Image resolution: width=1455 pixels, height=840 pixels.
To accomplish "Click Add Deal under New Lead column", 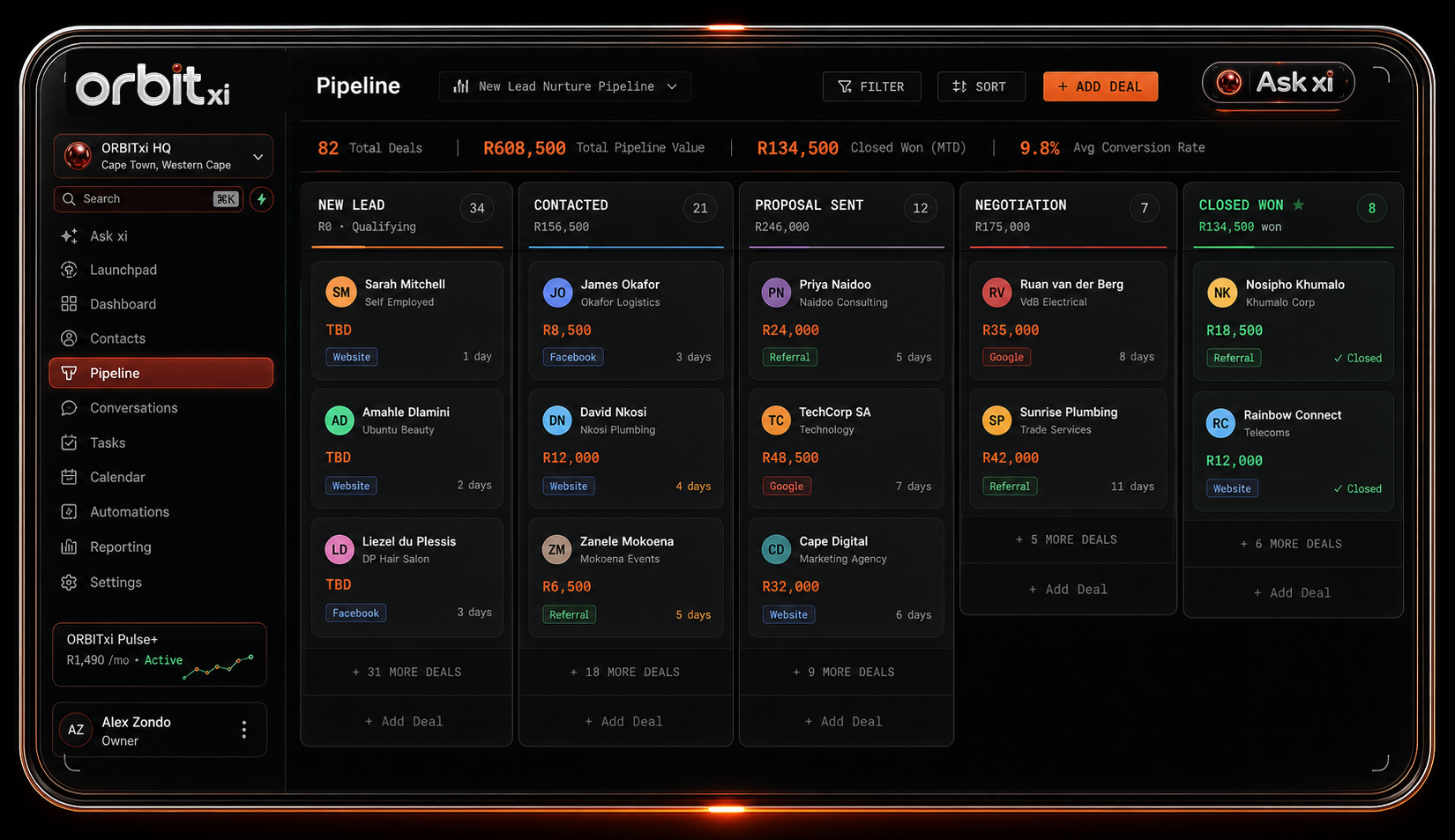I will coord(405,721).
